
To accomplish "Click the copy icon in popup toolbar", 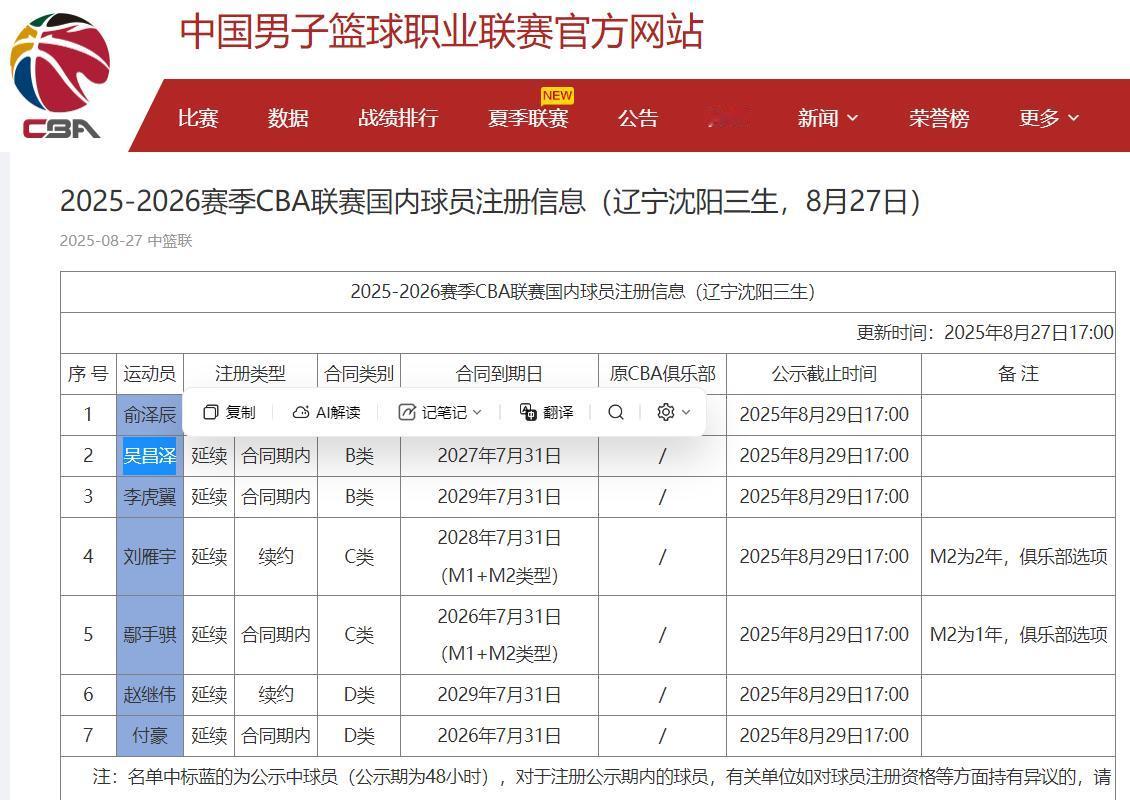I will (x=210, y=412).
